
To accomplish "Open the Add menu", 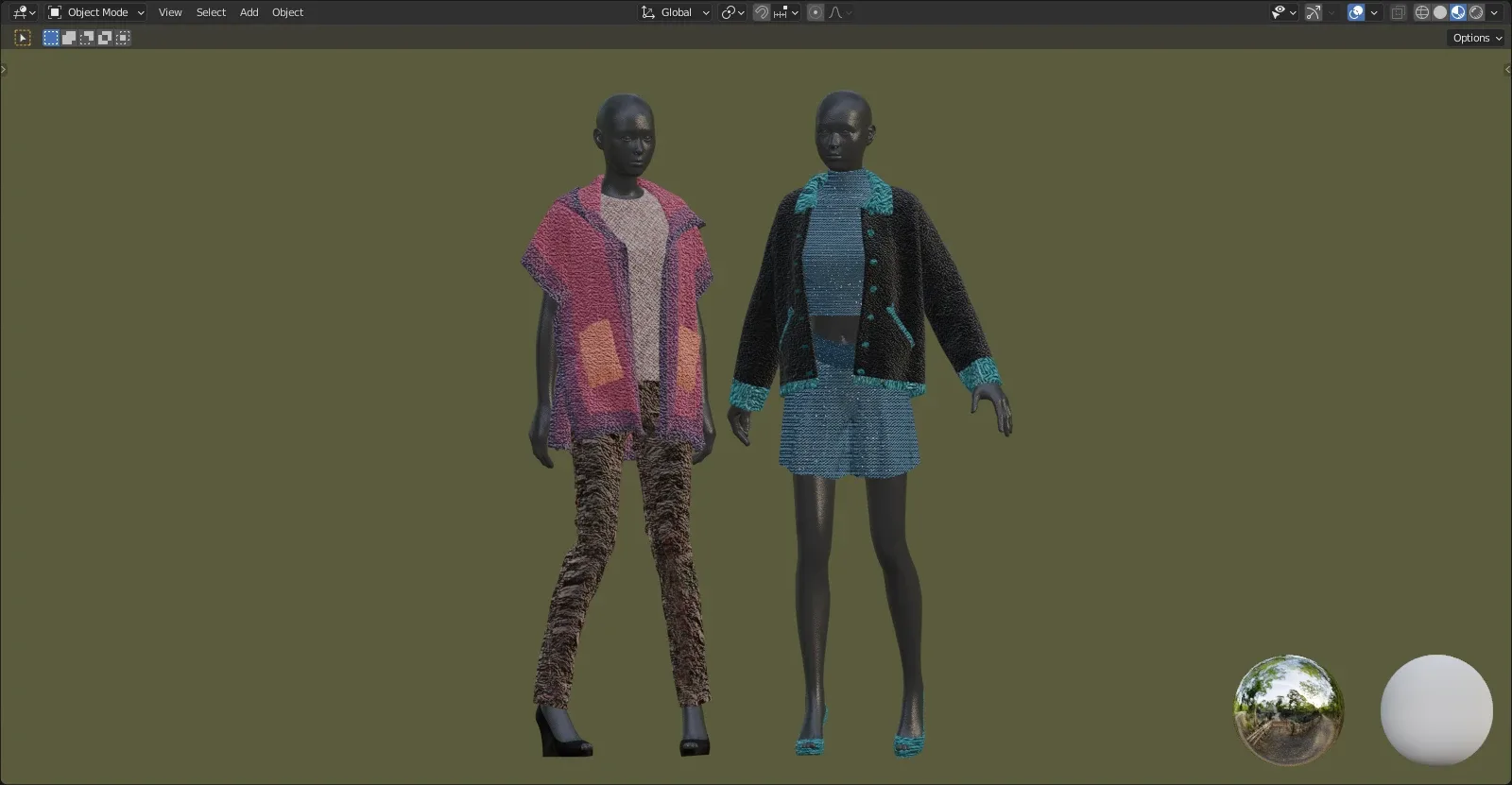I will 249,12.
